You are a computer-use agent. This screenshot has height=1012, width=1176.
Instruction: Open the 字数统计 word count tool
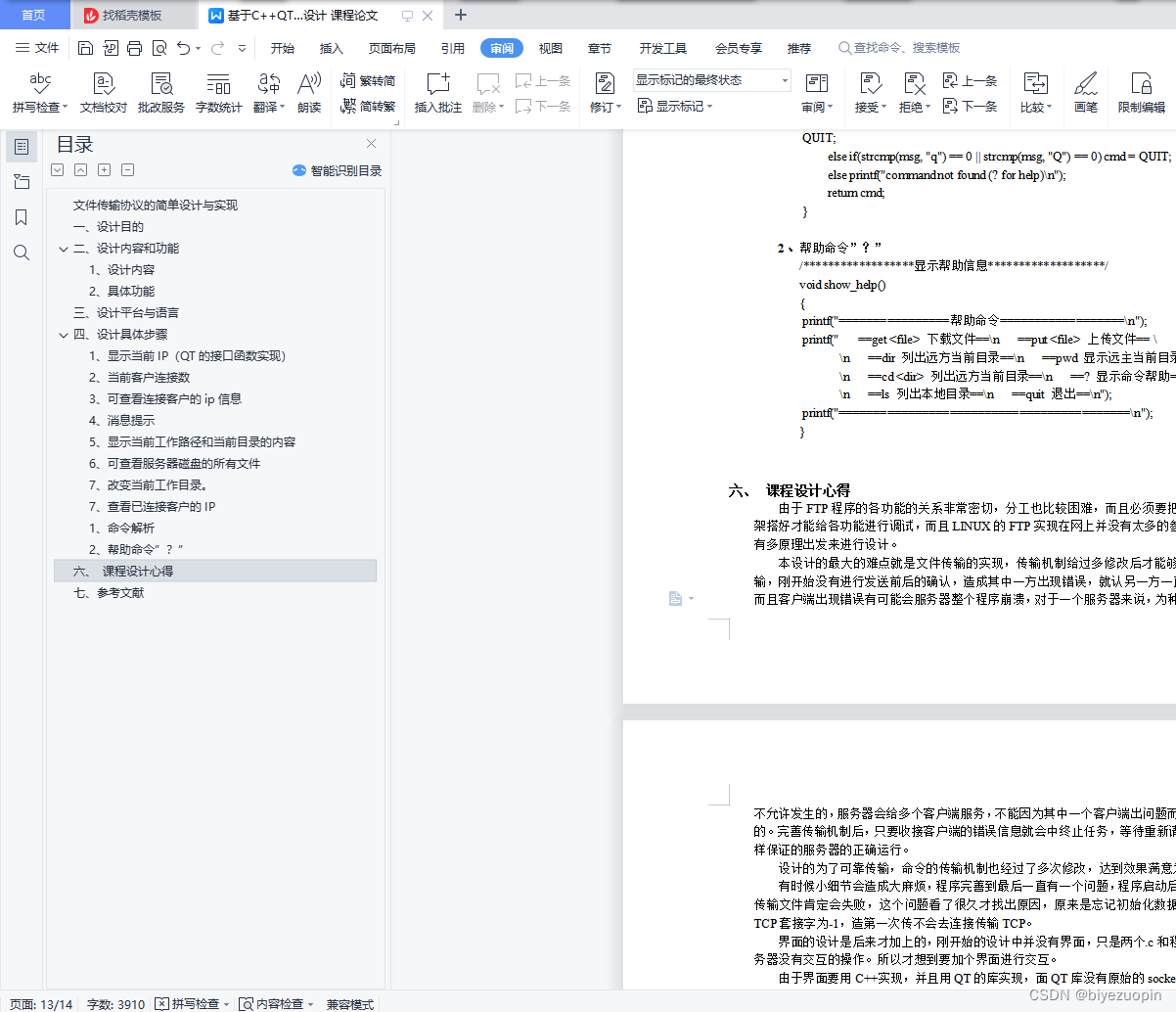(218, 93)
